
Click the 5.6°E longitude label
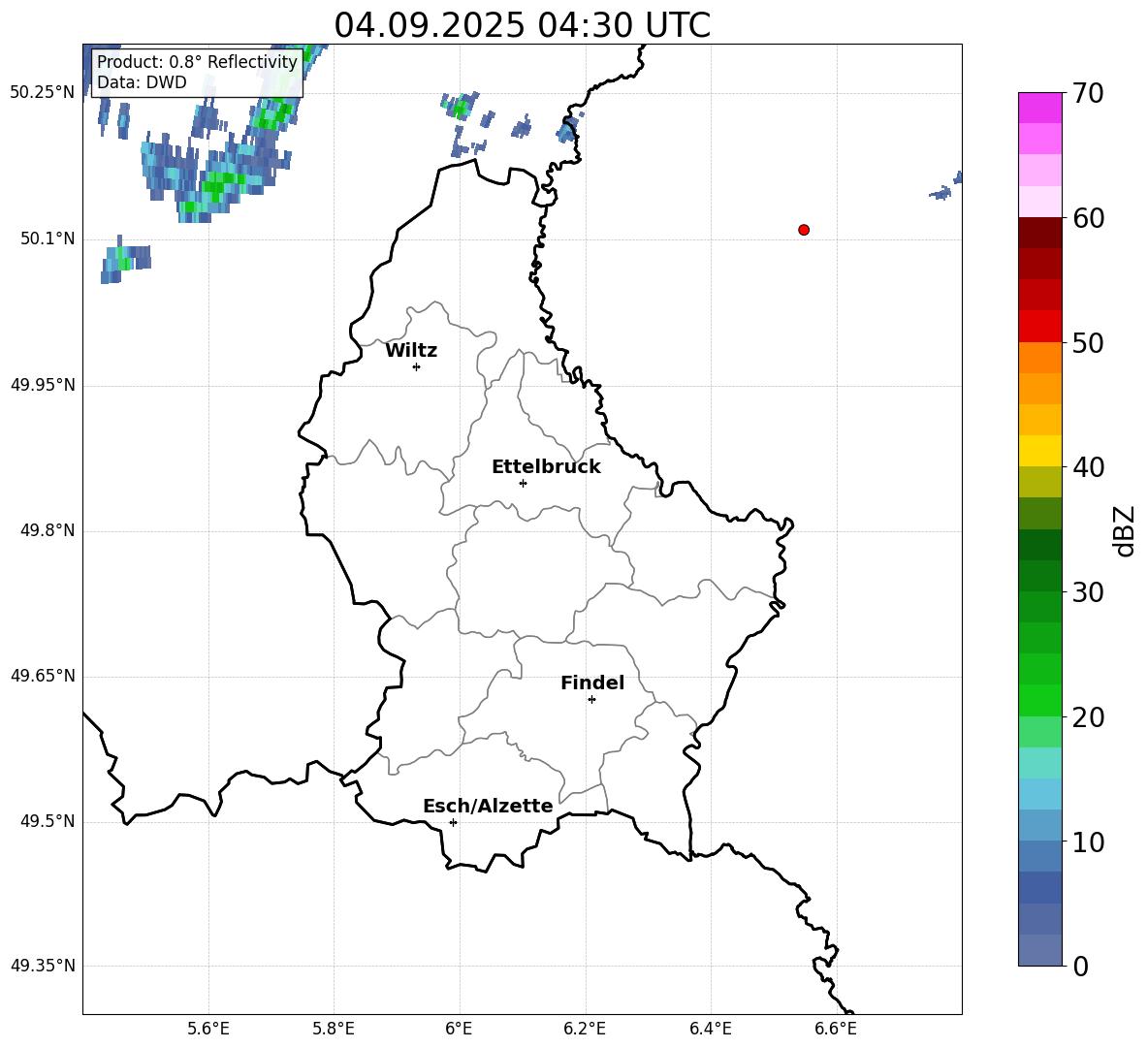click(x=208, y=1030)
